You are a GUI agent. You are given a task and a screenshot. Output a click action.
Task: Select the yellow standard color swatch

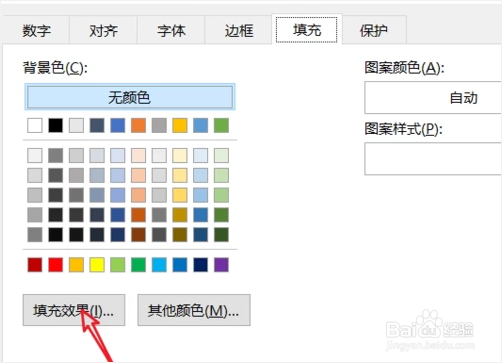97,265
